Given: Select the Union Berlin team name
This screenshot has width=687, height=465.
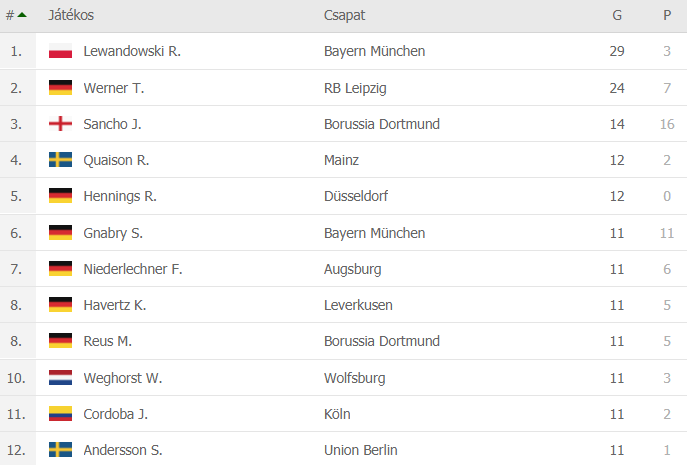Looking at the screenshot, I should click(361, 450).
